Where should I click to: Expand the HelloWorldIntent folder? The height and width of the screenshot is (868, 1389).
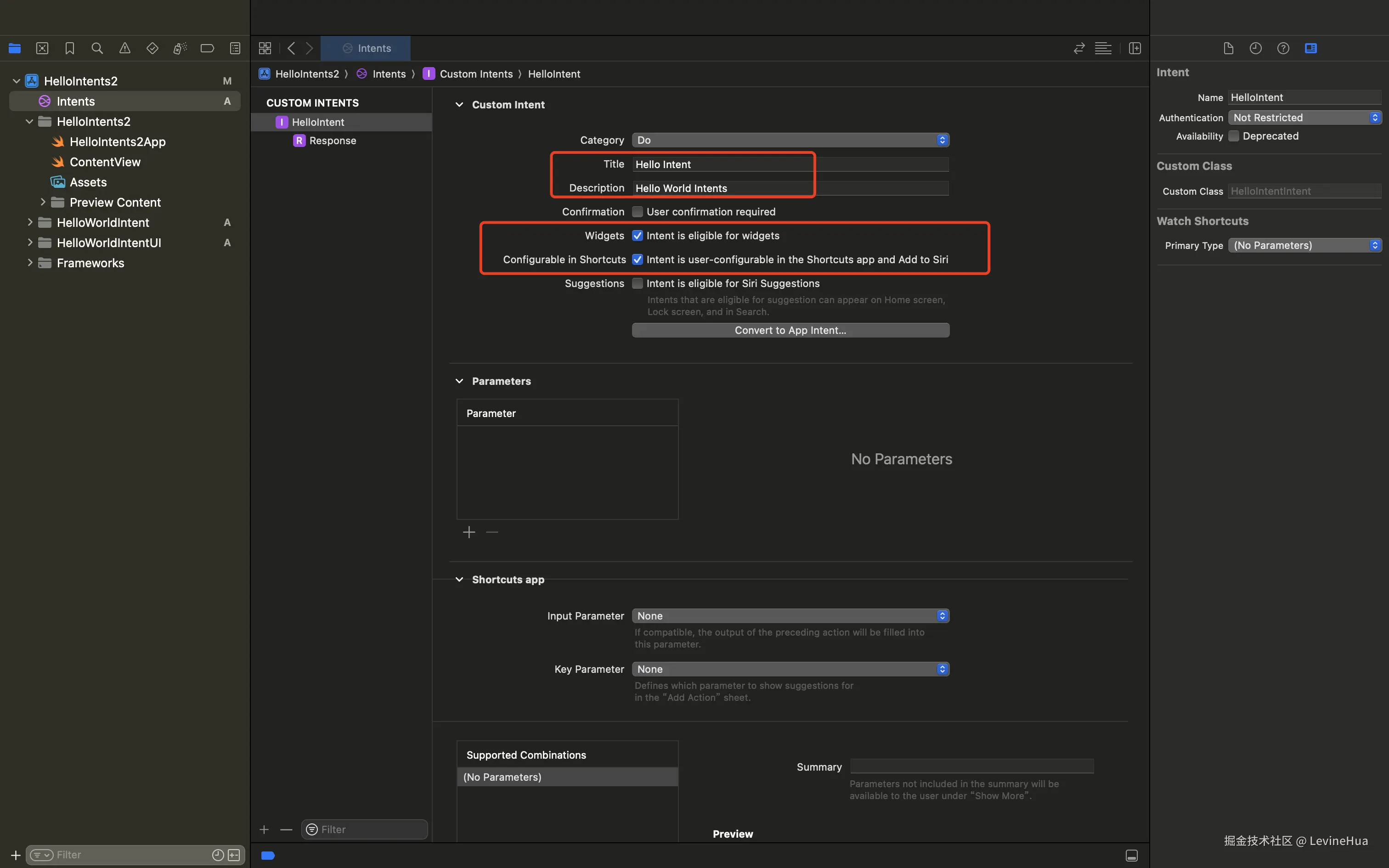tap(30, 222)
